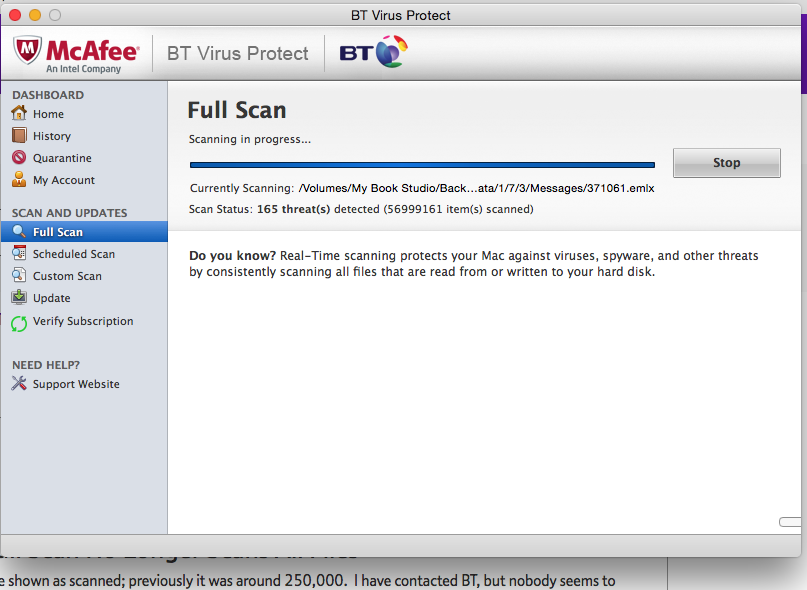Viewport: 807px width, 590px height.
Task: Select Verify Subscription label
Action: click(x=83, y=321)
